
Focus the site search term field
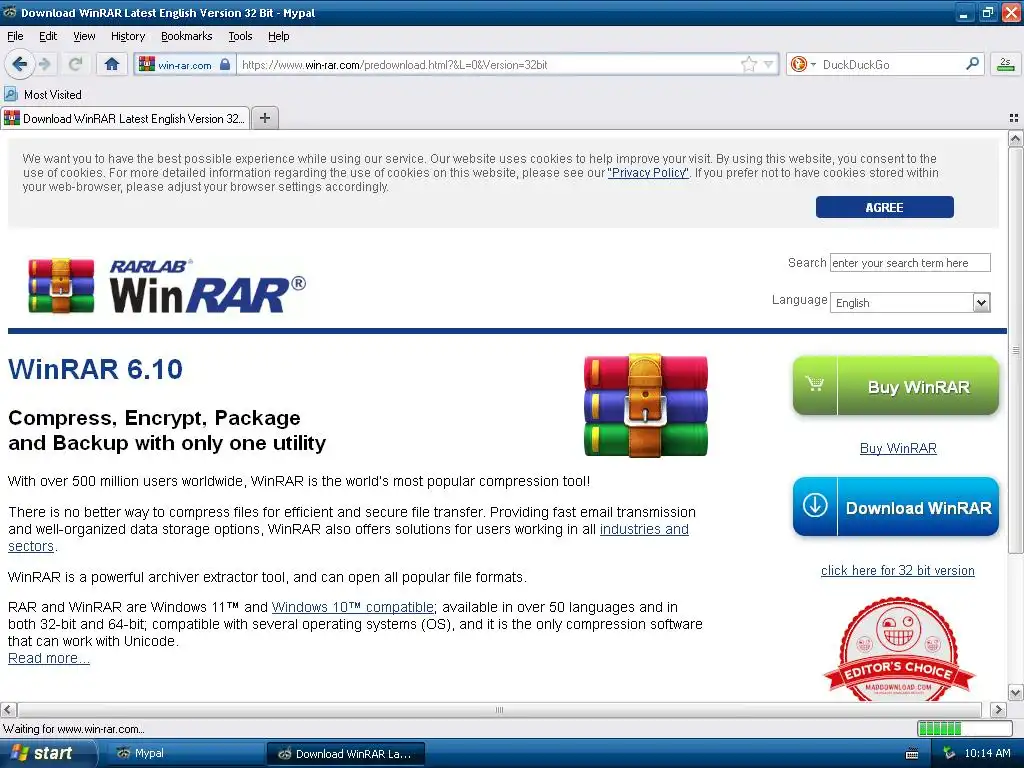(910, 263)
